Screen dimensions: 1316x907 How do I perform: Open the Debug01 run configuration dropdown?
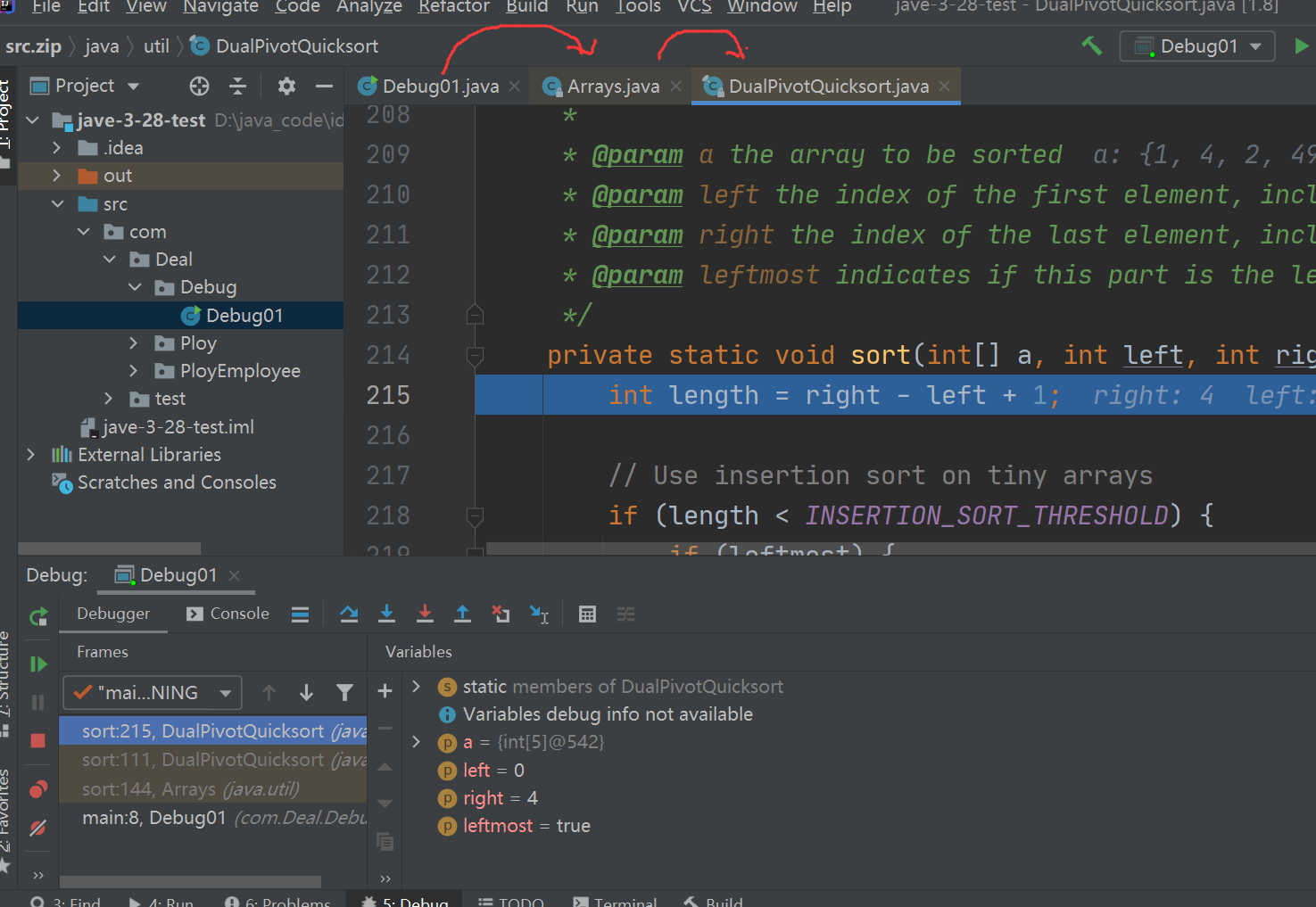pos(1198,46)
